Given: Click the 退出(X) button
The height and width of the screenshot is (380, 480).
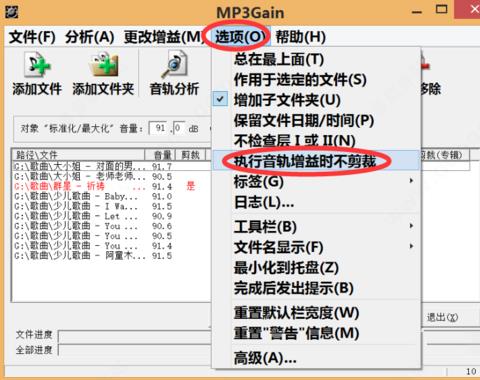Looking at the screenshot, I should click(444, 317).
